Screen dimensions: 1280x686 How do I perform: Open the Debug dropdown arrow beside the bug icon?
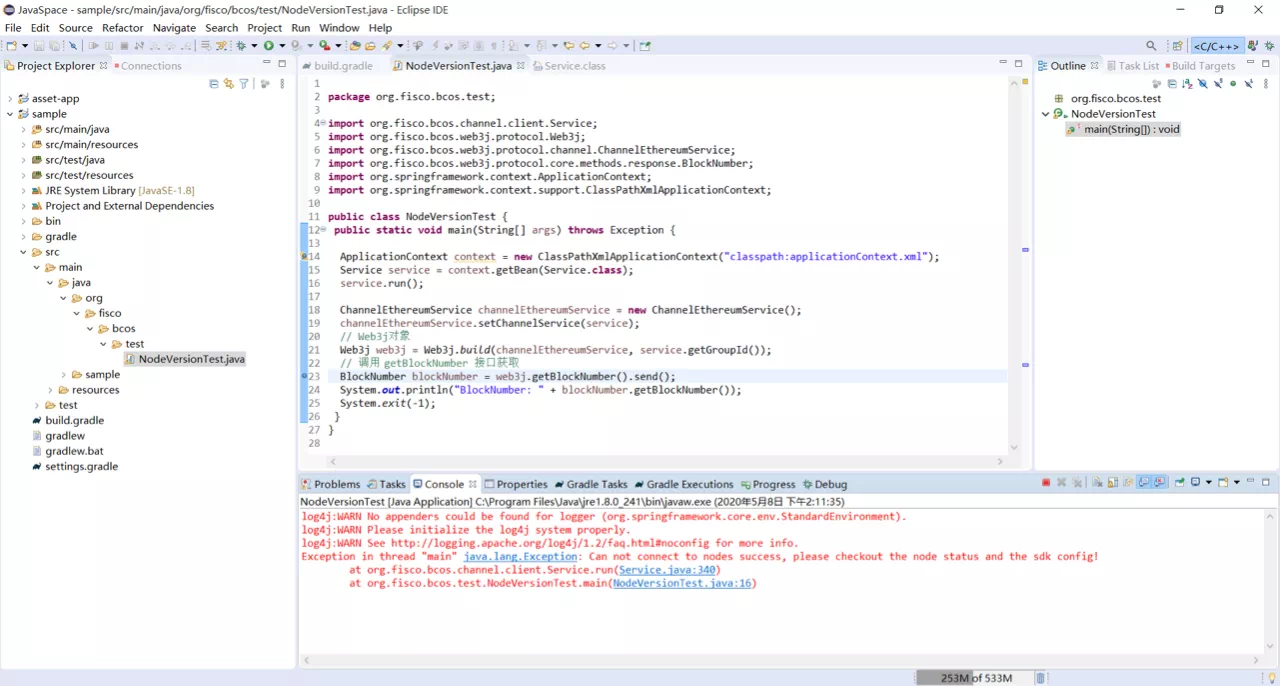point(254,46)
